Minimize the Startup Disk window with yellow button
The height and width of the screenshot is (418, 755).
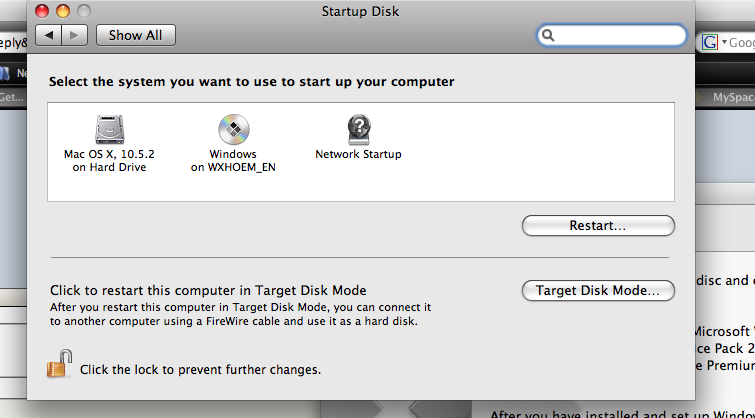point(63,11)
